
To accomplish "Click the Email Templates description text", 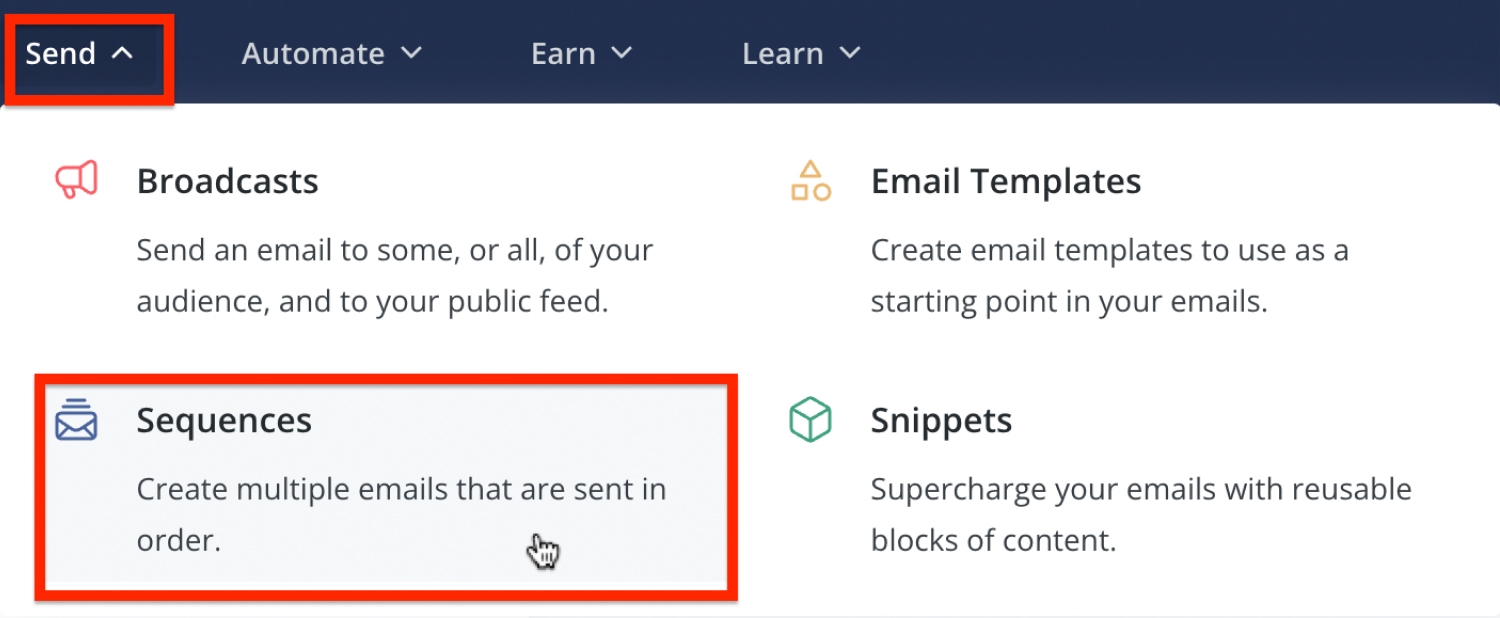I will click(1109, 275).
